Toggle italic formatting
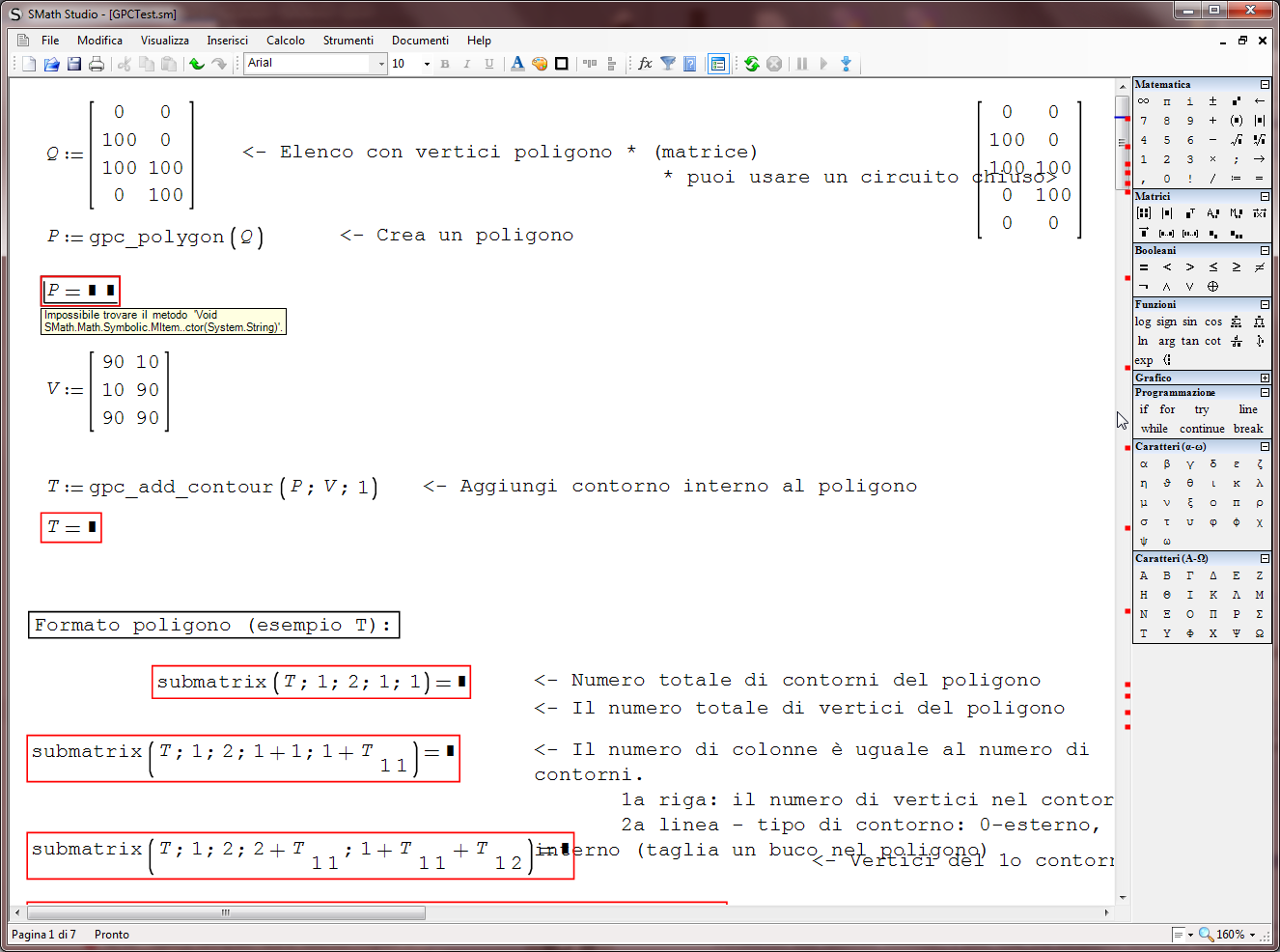Viewport: 1280px width, 952px height. (465, 64)
